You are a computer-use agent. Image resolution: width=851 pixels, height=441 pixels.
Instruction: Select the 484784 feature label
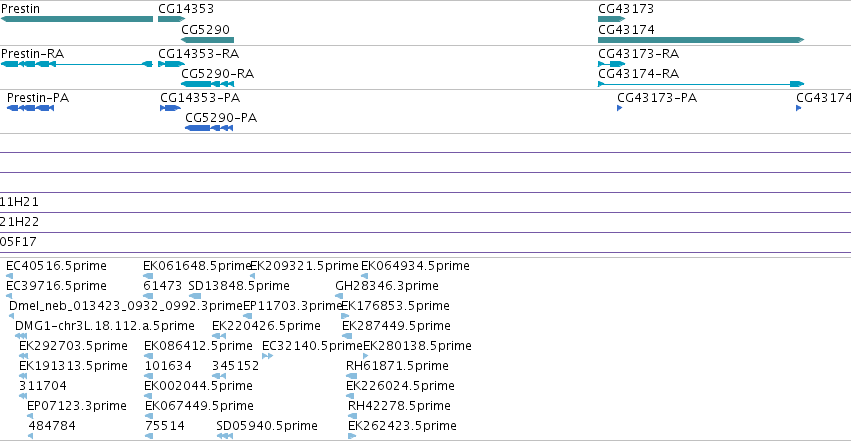pyautogui.click(x=52, y=426)
